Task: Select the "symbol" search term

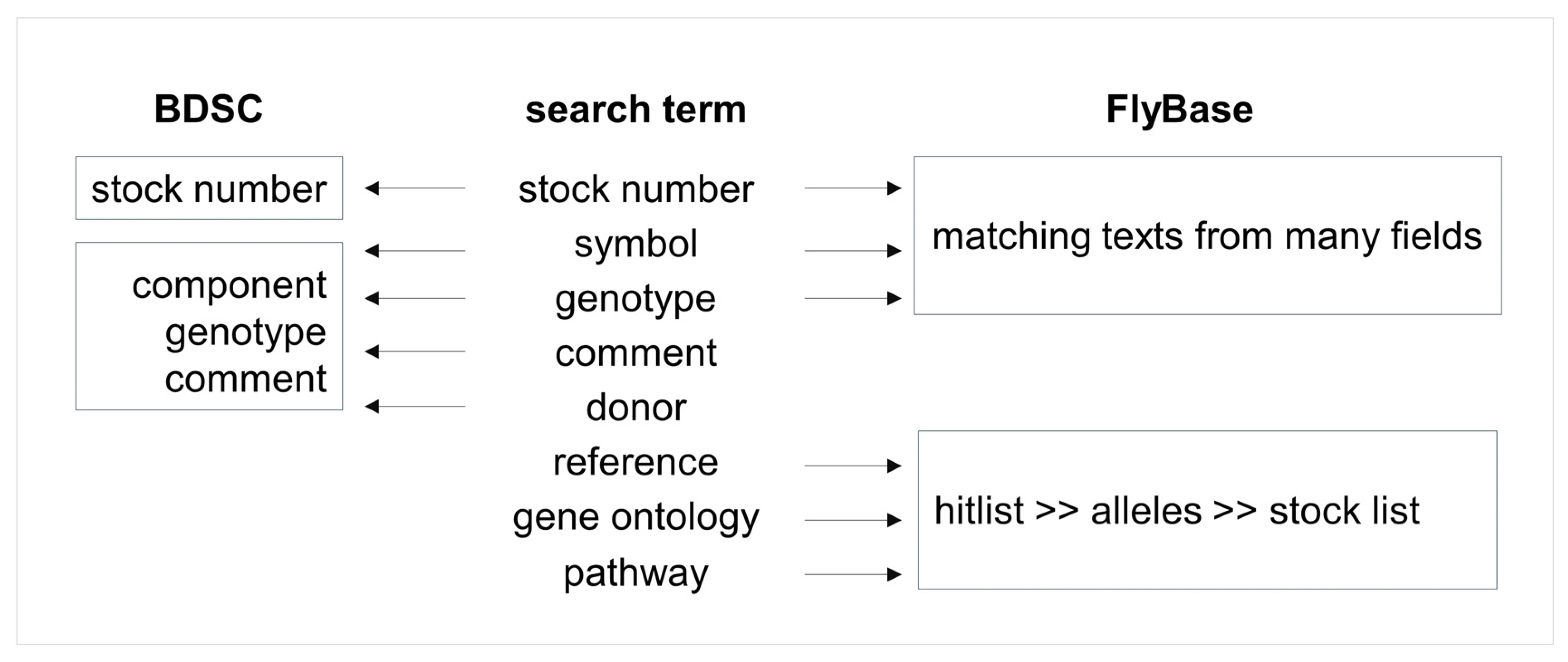Action: (x=635, y=244)
